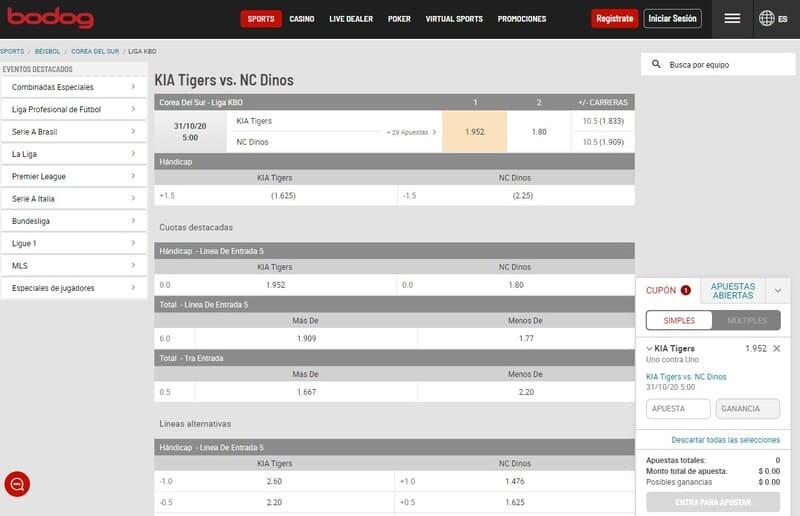The image size is (800, 516).
Task: Expand the +29 Apuestas markets
Action: pyautogui.click(x=407, y=132)
